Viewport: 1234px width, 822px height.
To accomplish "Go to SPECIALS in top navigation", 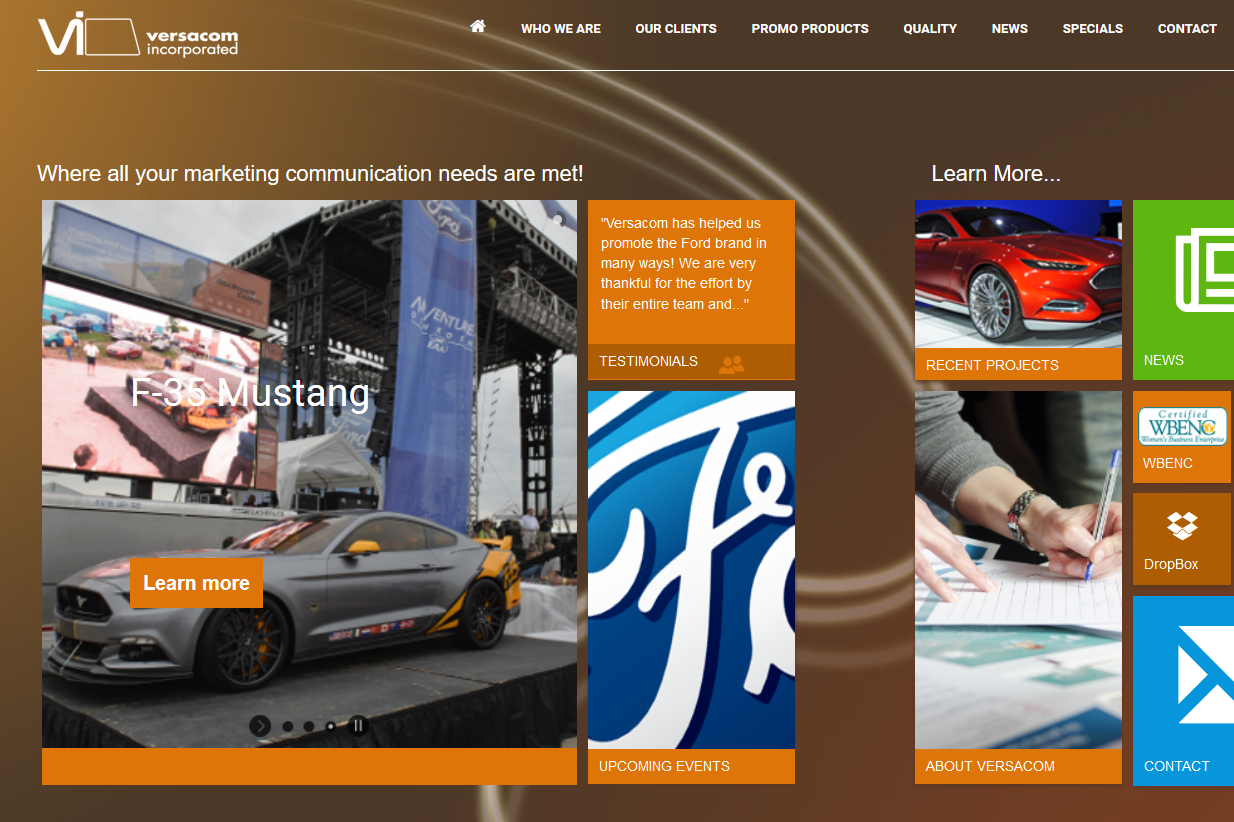I will [1093, 29].
